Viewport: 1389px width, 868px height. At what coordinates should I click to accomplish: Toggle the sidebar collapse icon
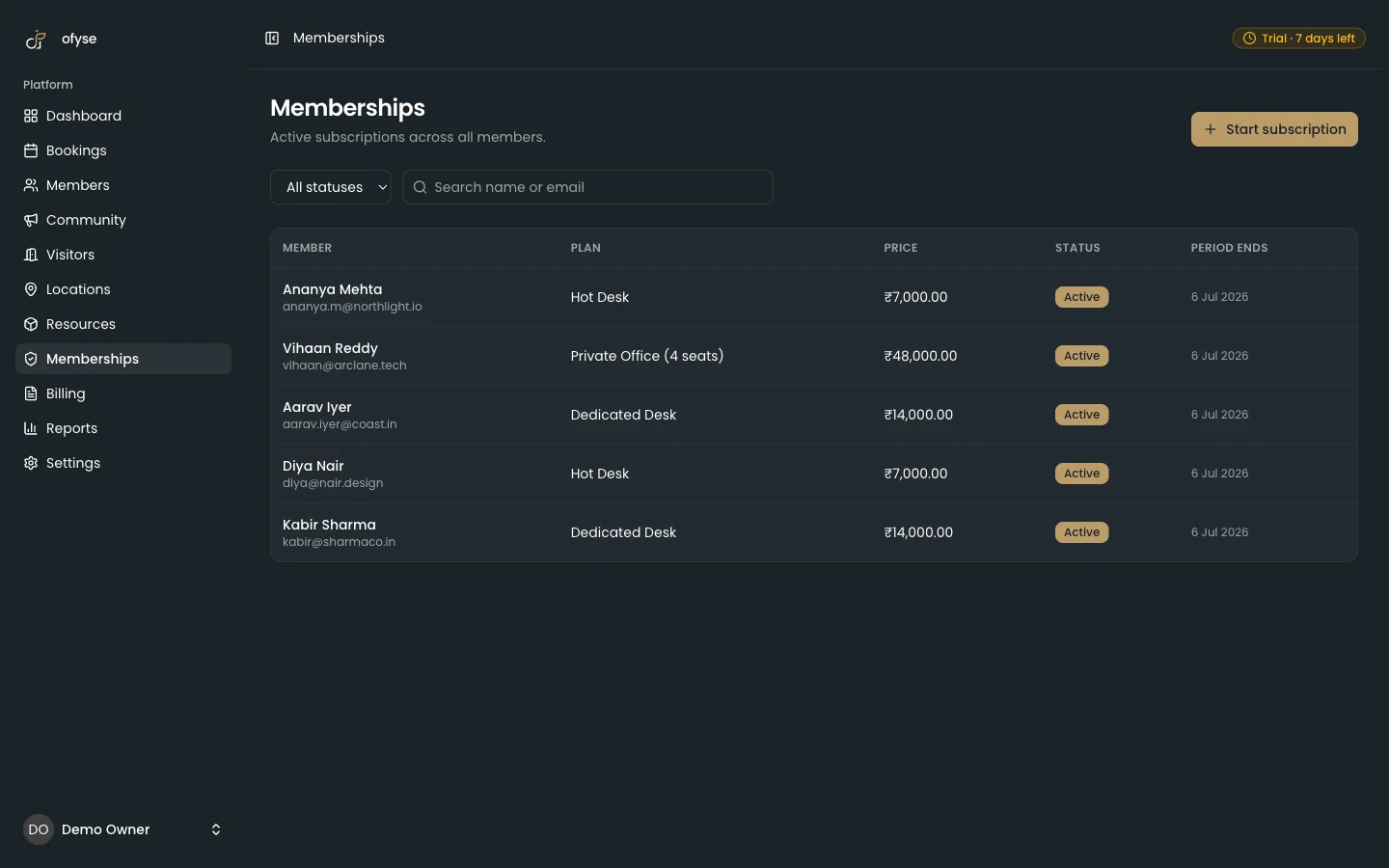pos(272,39)
